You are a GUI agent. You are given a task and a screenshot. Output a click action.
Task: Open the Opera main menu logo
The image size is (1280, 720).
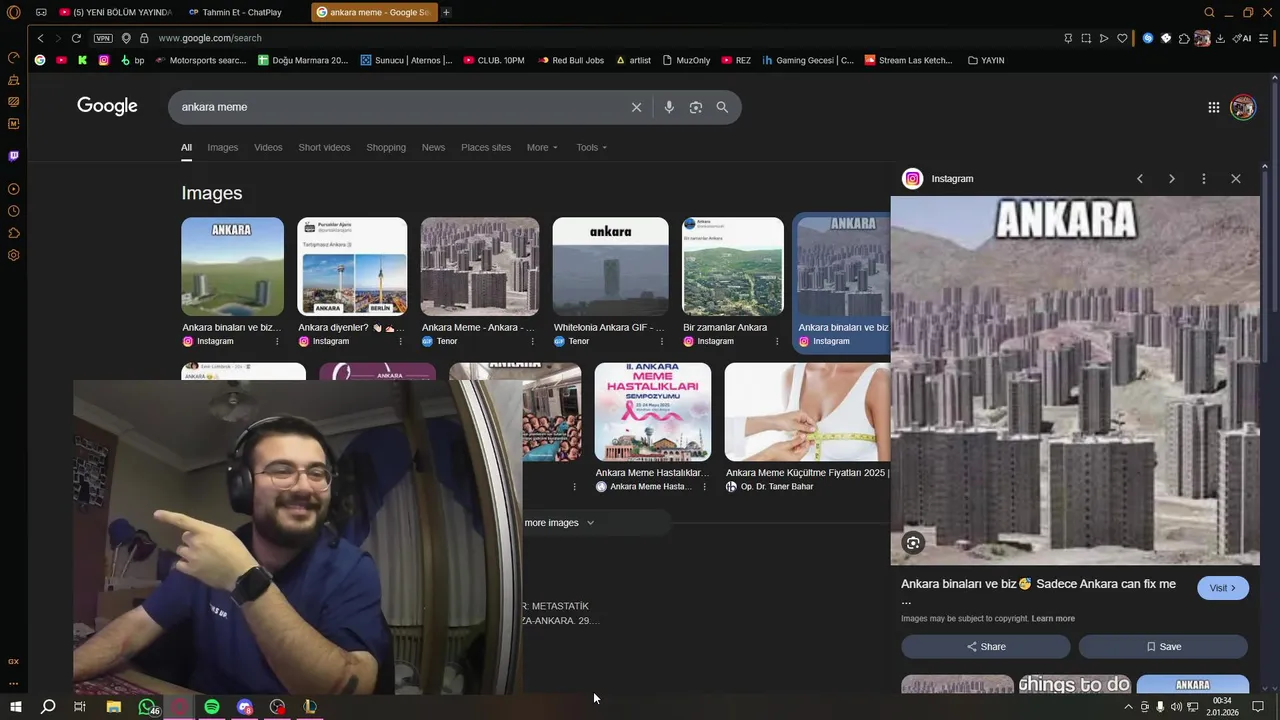tap(14, 12)
